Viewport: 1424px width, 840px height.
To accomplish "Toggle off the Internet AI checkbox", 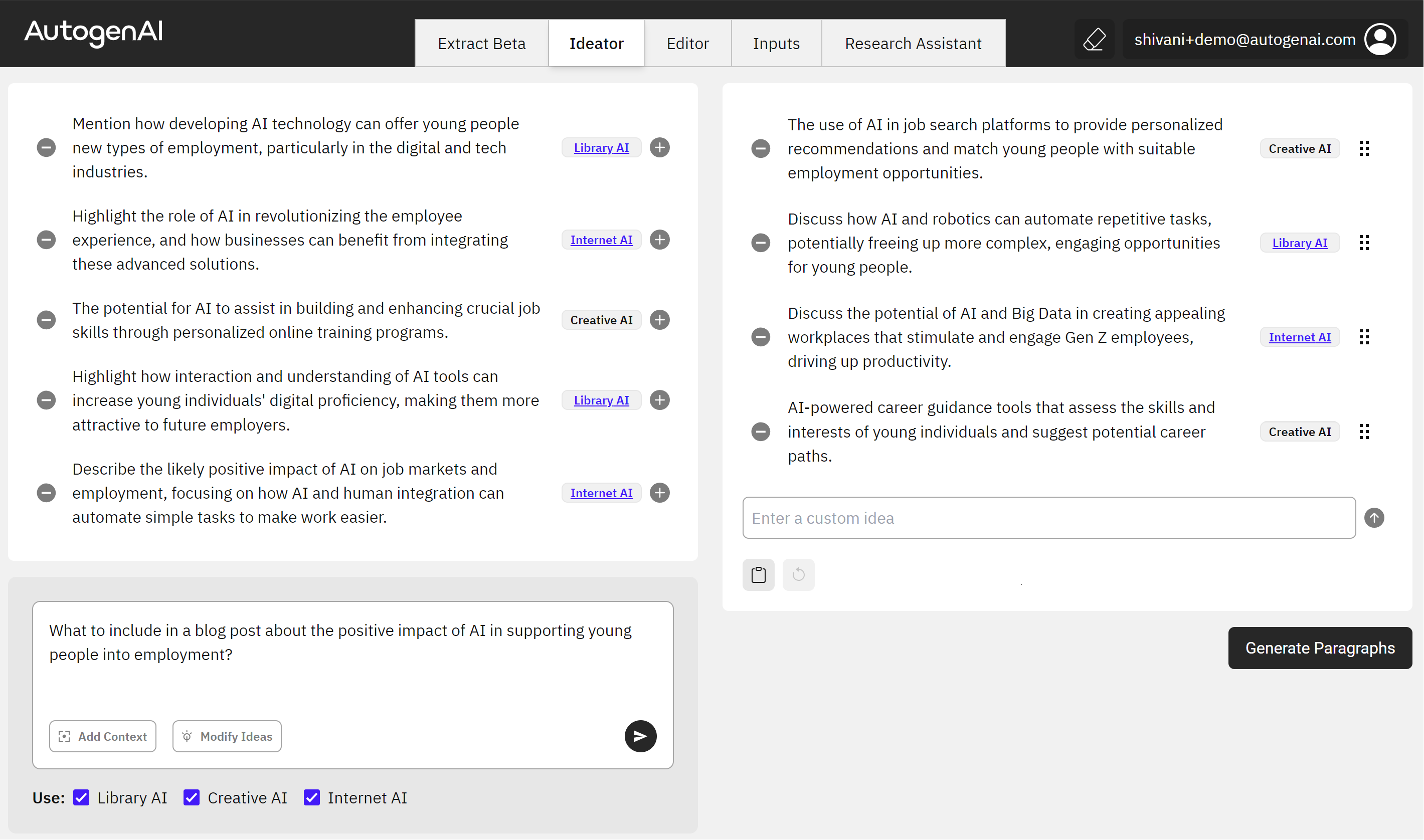I will tap(312, 797).
